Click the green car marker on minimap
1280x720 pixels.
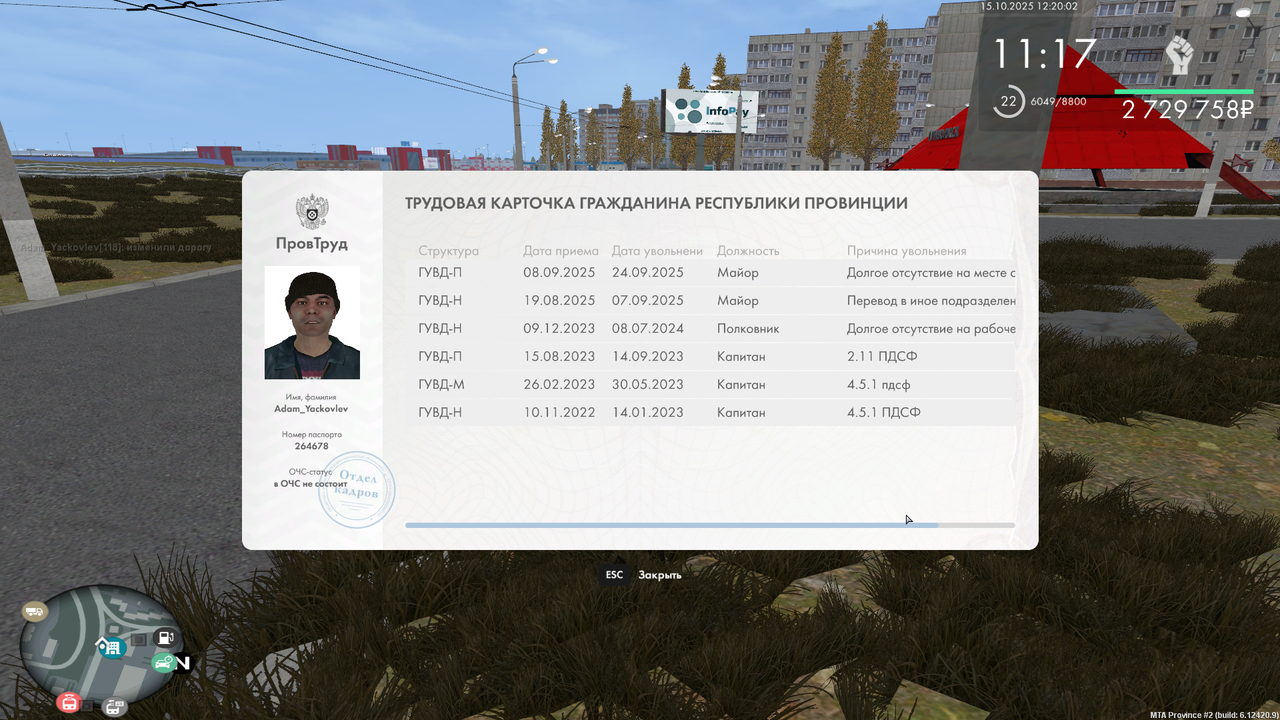163,661
